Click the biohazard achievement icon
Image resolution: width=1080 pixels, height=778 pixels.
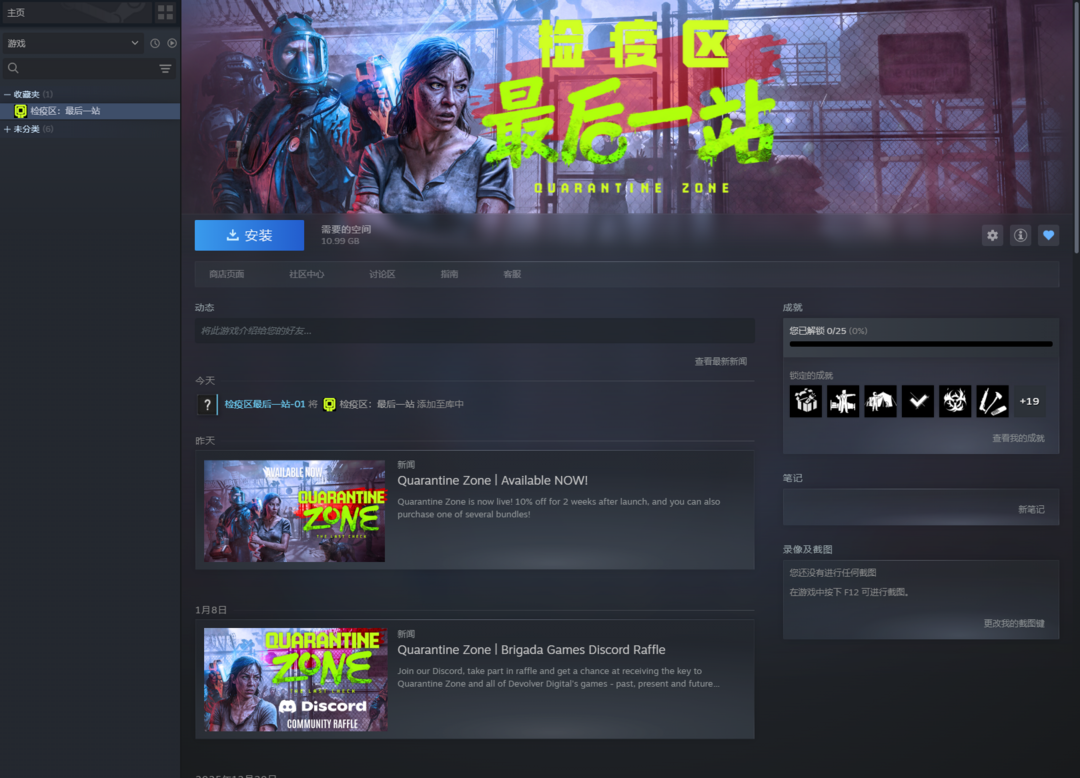coord(955,401)
